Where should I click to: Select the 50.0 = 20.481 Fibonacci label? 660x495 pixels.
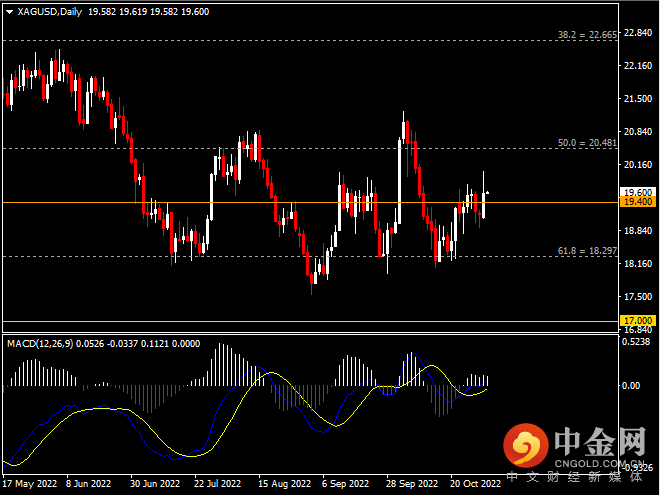coord(587,143)
